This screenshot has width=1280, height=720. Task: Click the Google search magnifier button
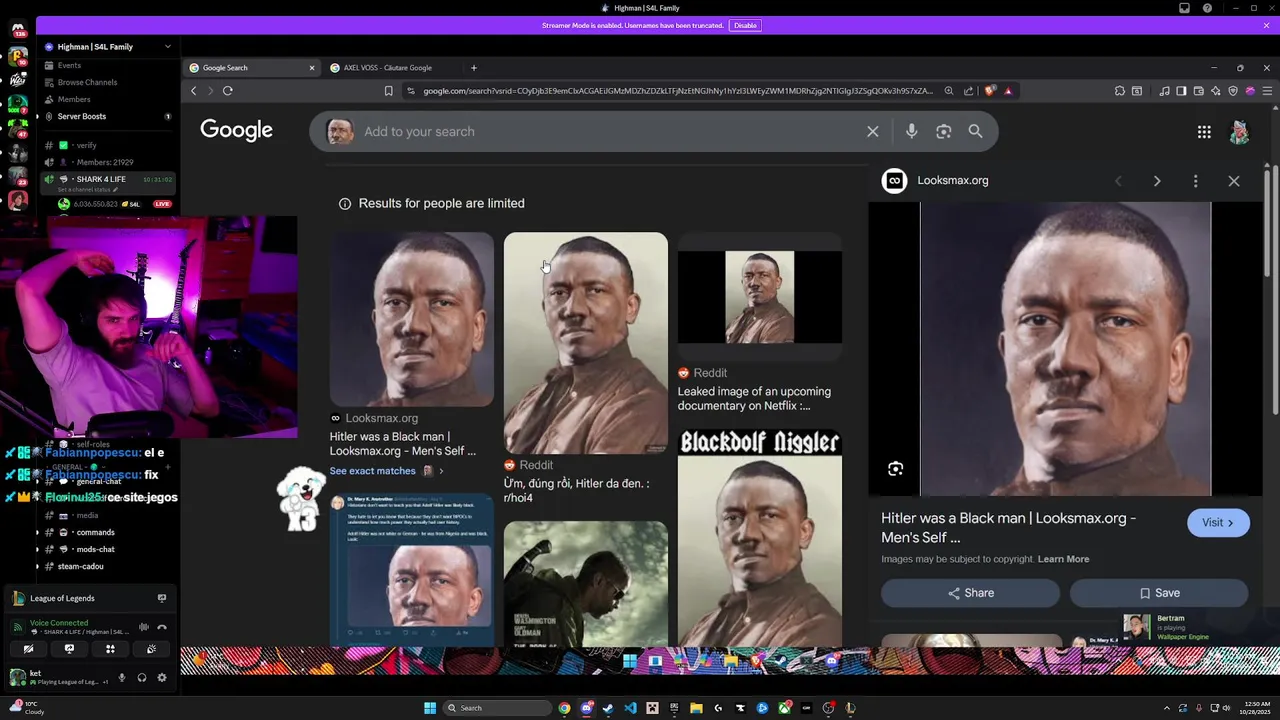coord(975,131)
